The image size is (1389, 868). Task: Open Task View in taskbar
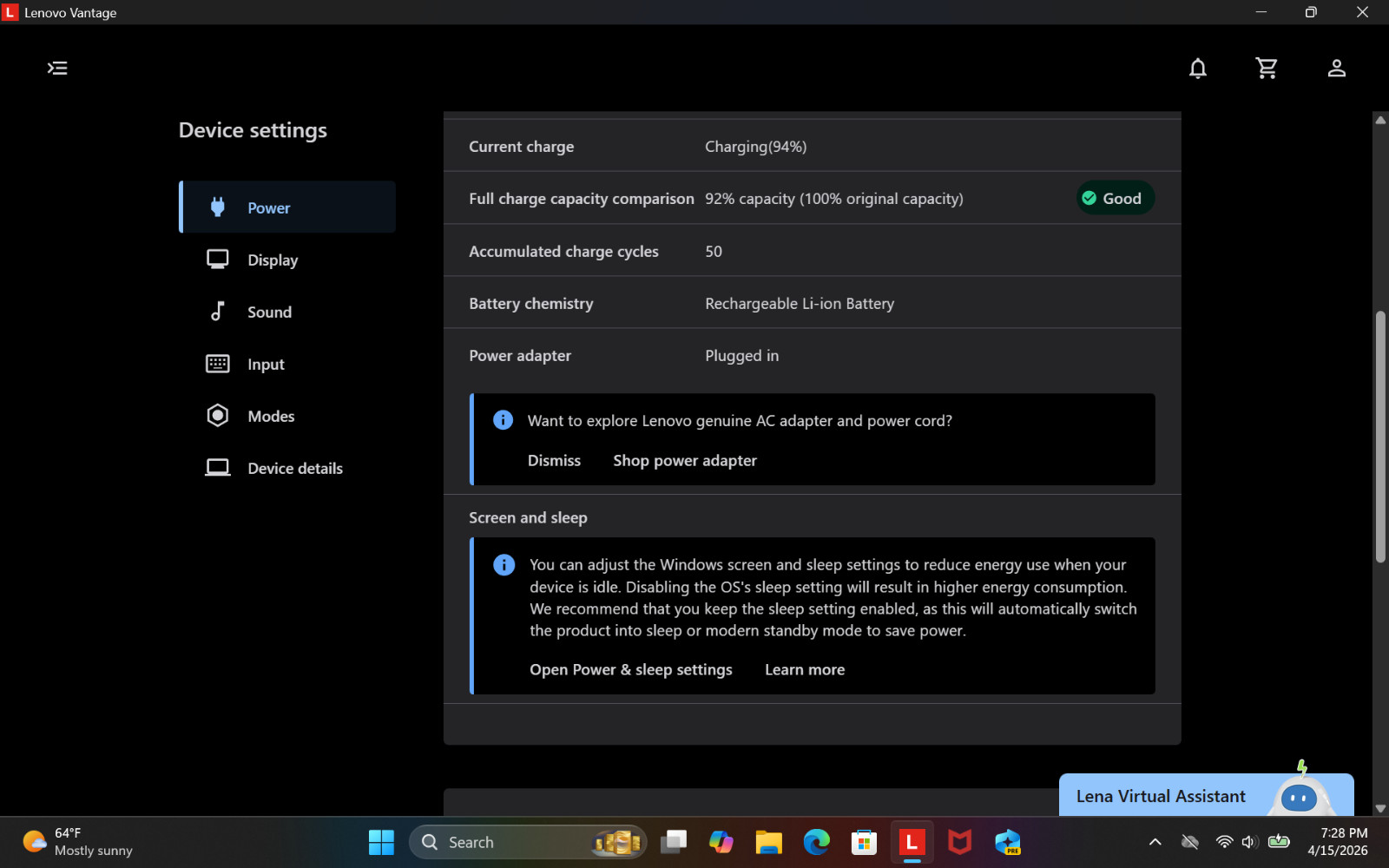click(674, 842)
